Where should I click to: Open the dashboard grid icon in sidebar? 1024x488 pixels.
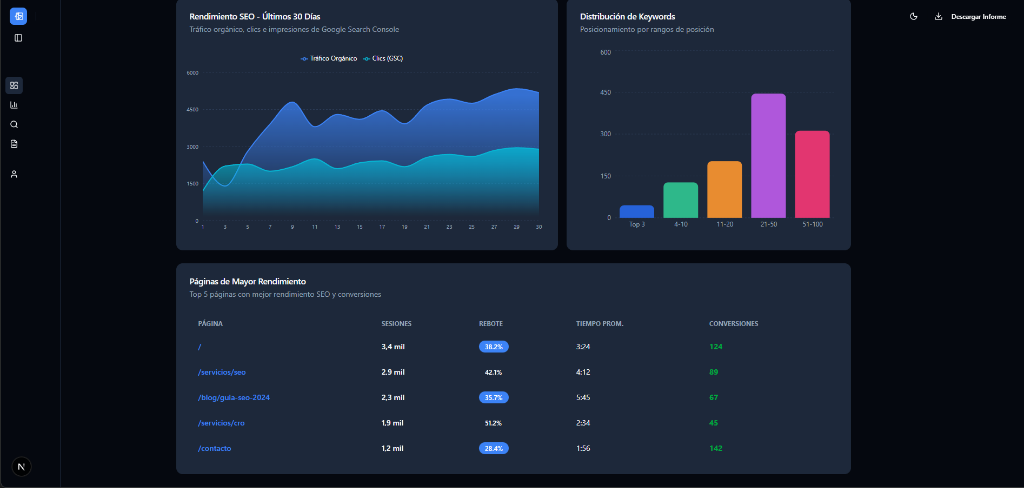click(x=14, y=85)
